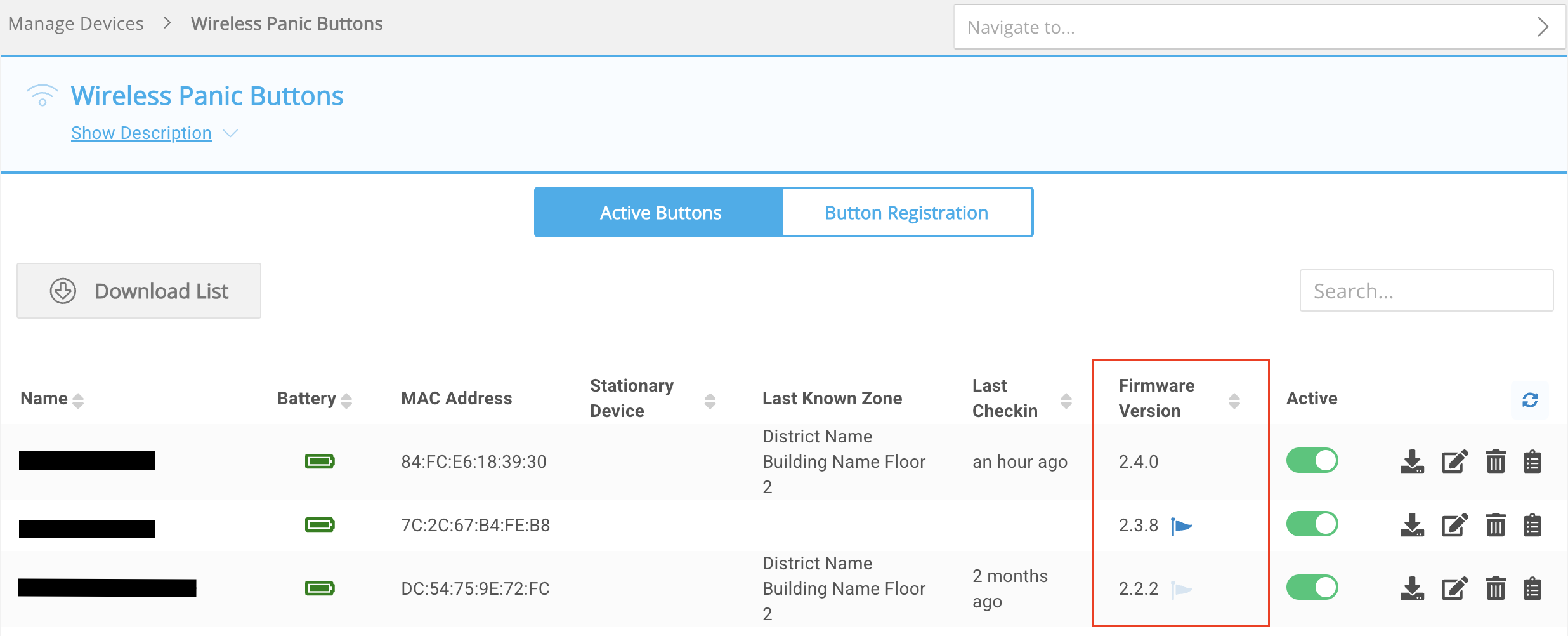Click download icon for DC:54:75:9E:72:FC row
1568x636 pixels.
point(1412,588)
